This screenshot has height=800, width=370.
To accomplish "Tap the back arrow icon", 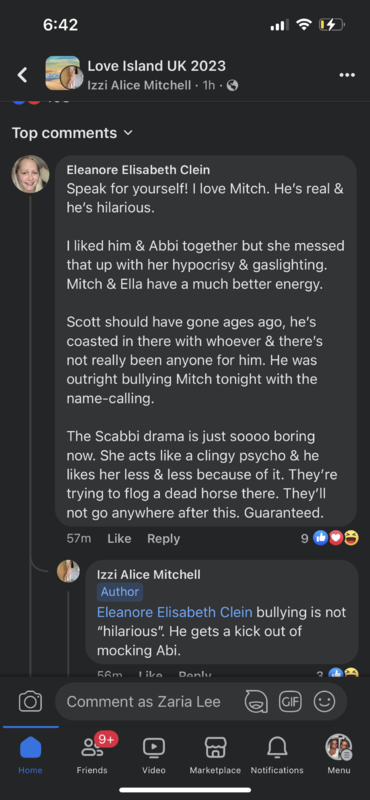I will [22, 75].
